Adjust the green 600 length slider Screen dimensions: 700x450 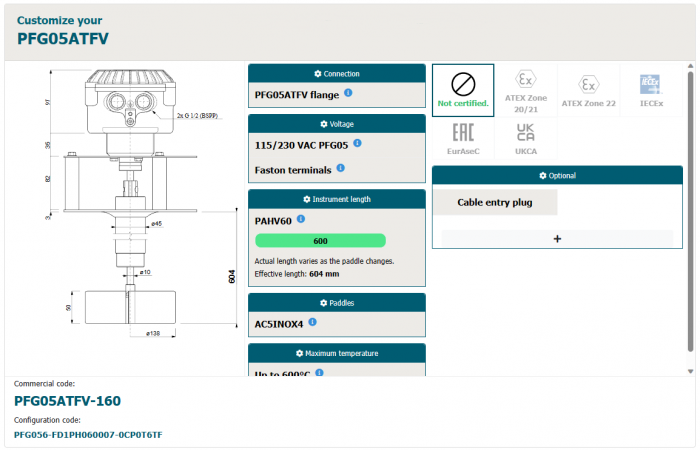click(x=320, y=241)
